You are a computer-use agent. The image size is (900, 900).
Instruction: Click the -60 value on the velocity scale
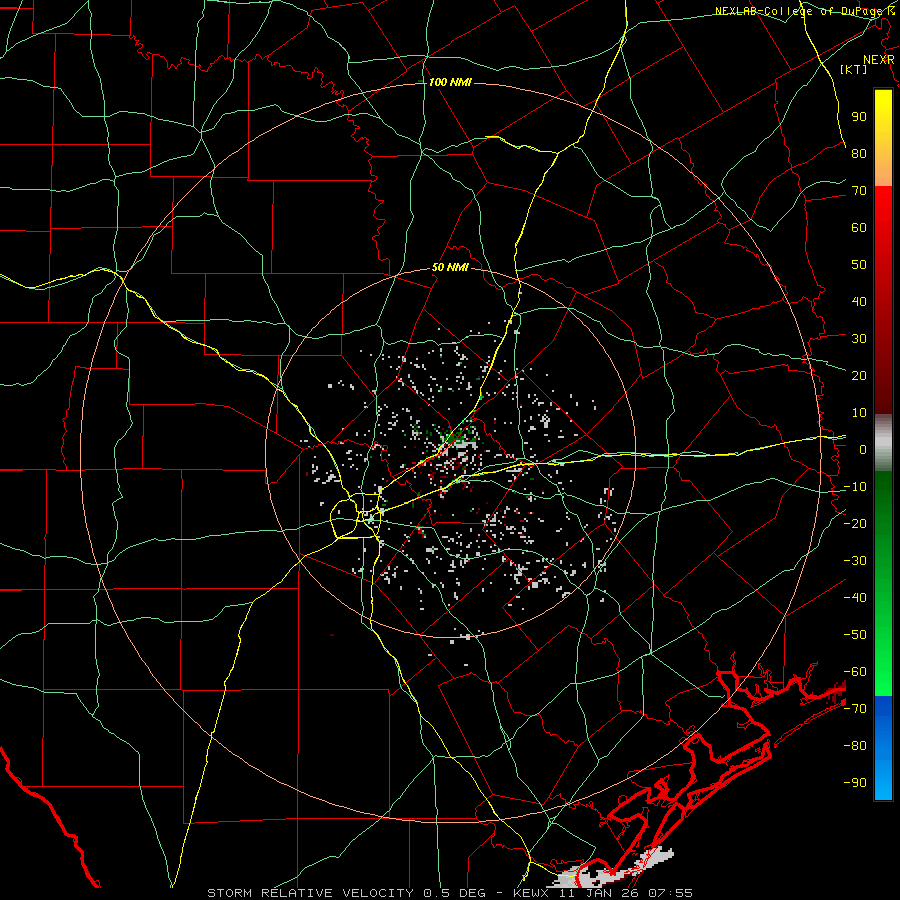click(x=855, y=672)
